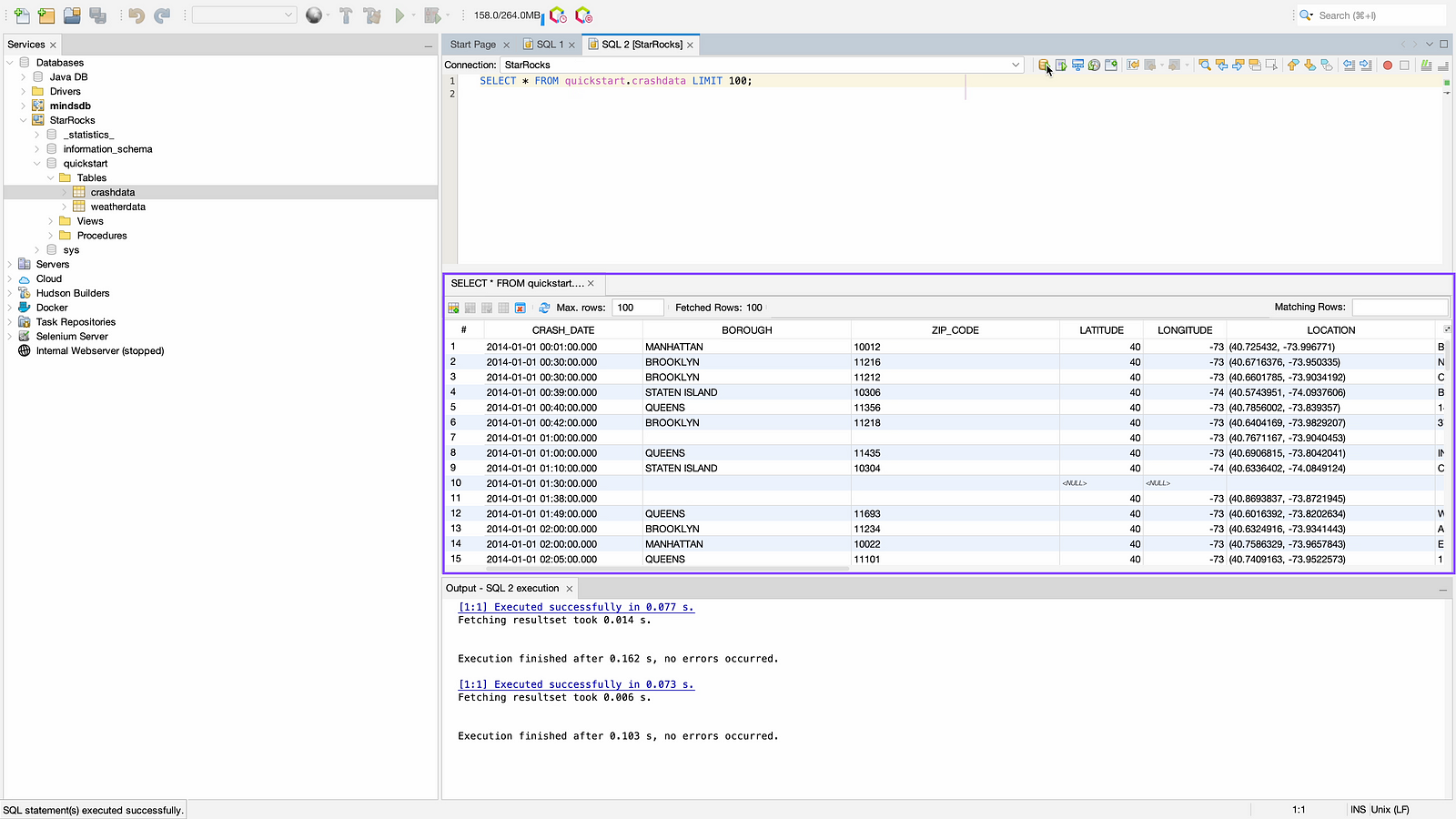The width and height of the screenshot is (1456, 819).
Task: Click the Truncate Table icon
Action: 521,308
